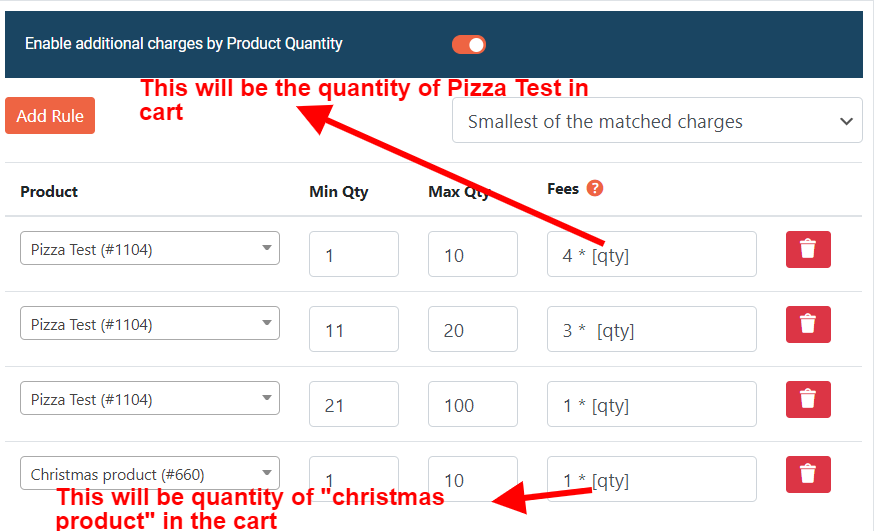Viewport: 882px width, 531px height.
Task: Click Min Qty field containing 11
Action: 354,330
